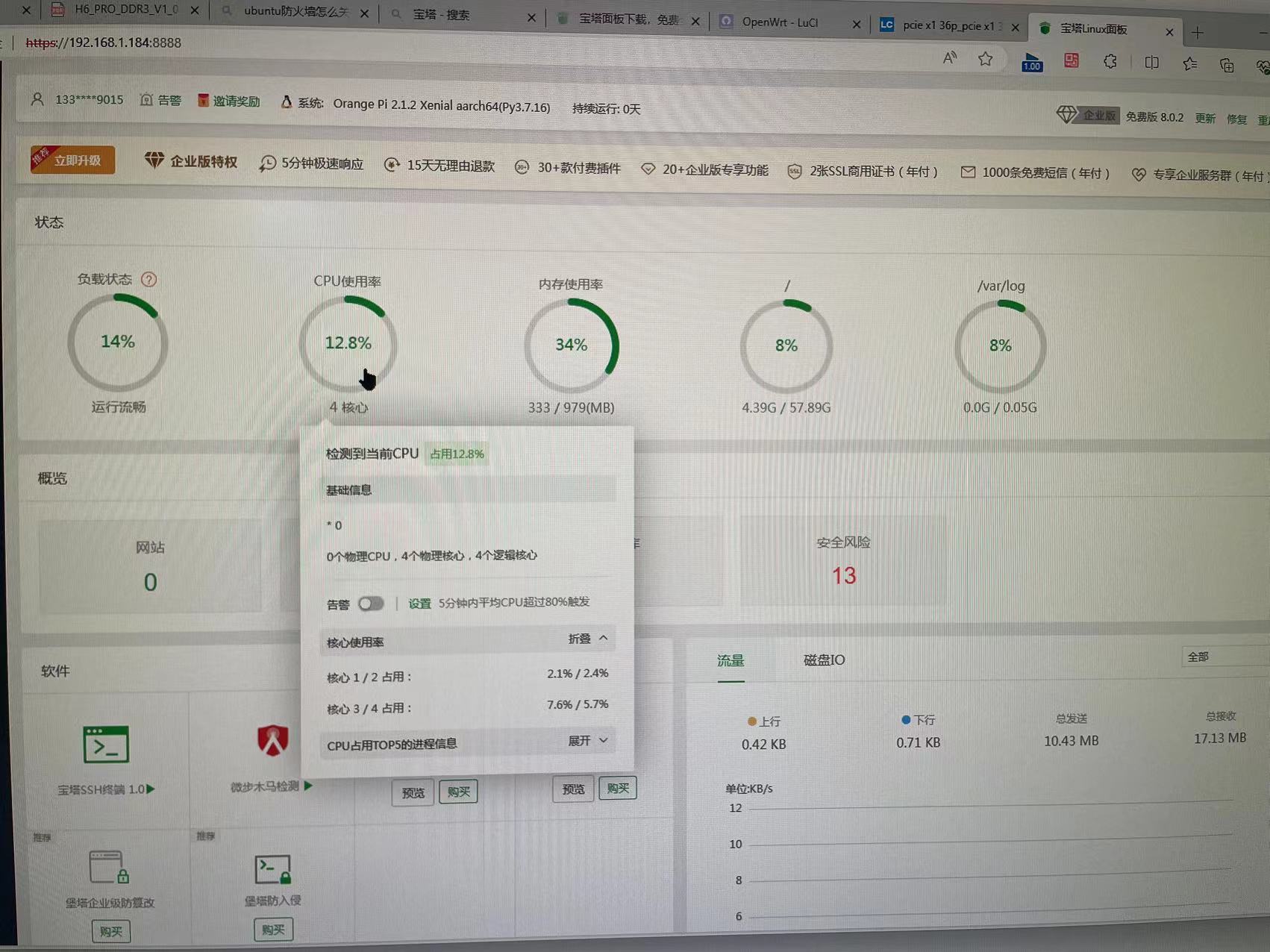This screenshot has height=952, width=1270.
Task: Click the 网站 count card showing 0
Action: 150,566
